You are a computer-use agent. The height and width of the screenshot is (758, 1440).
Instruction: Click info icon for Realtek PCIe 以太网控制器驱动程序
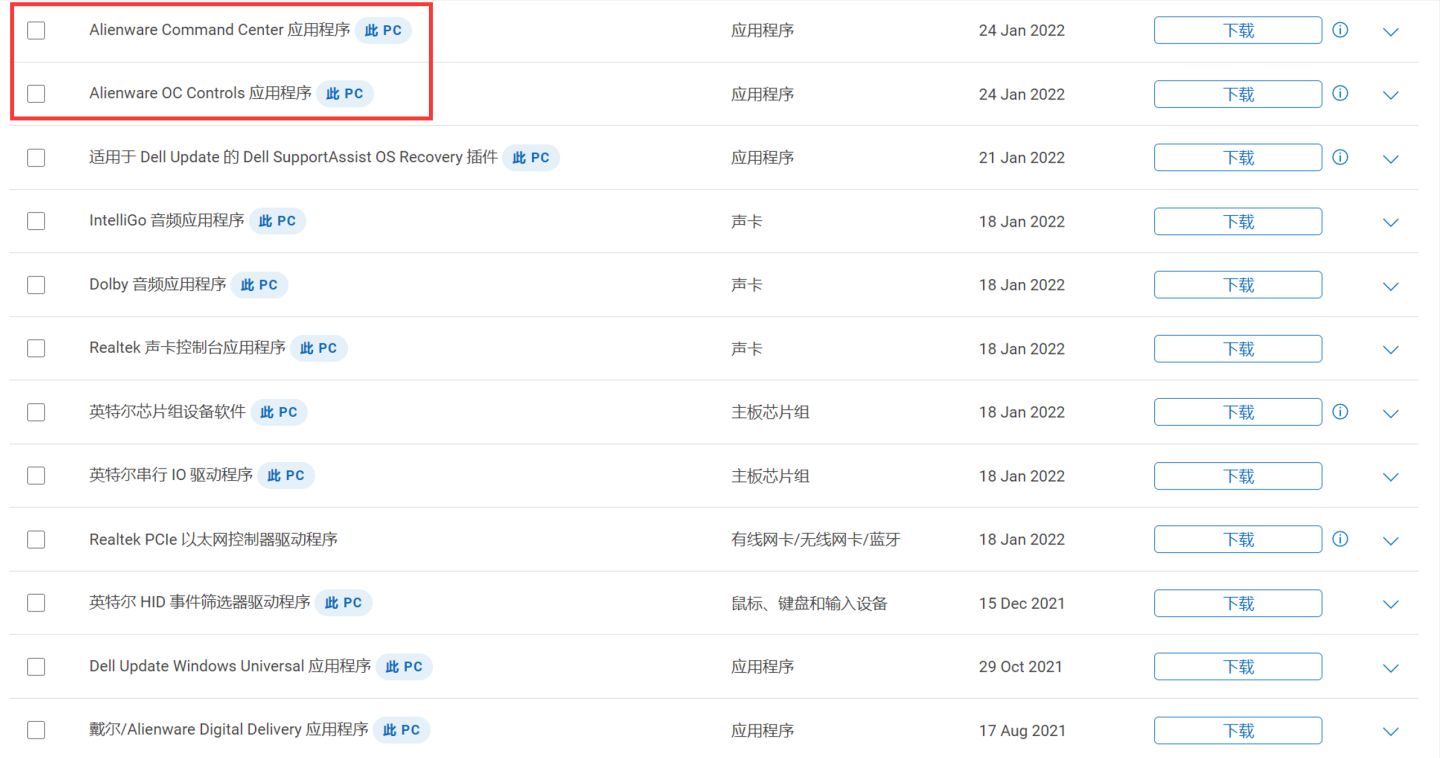[1340, 539]
